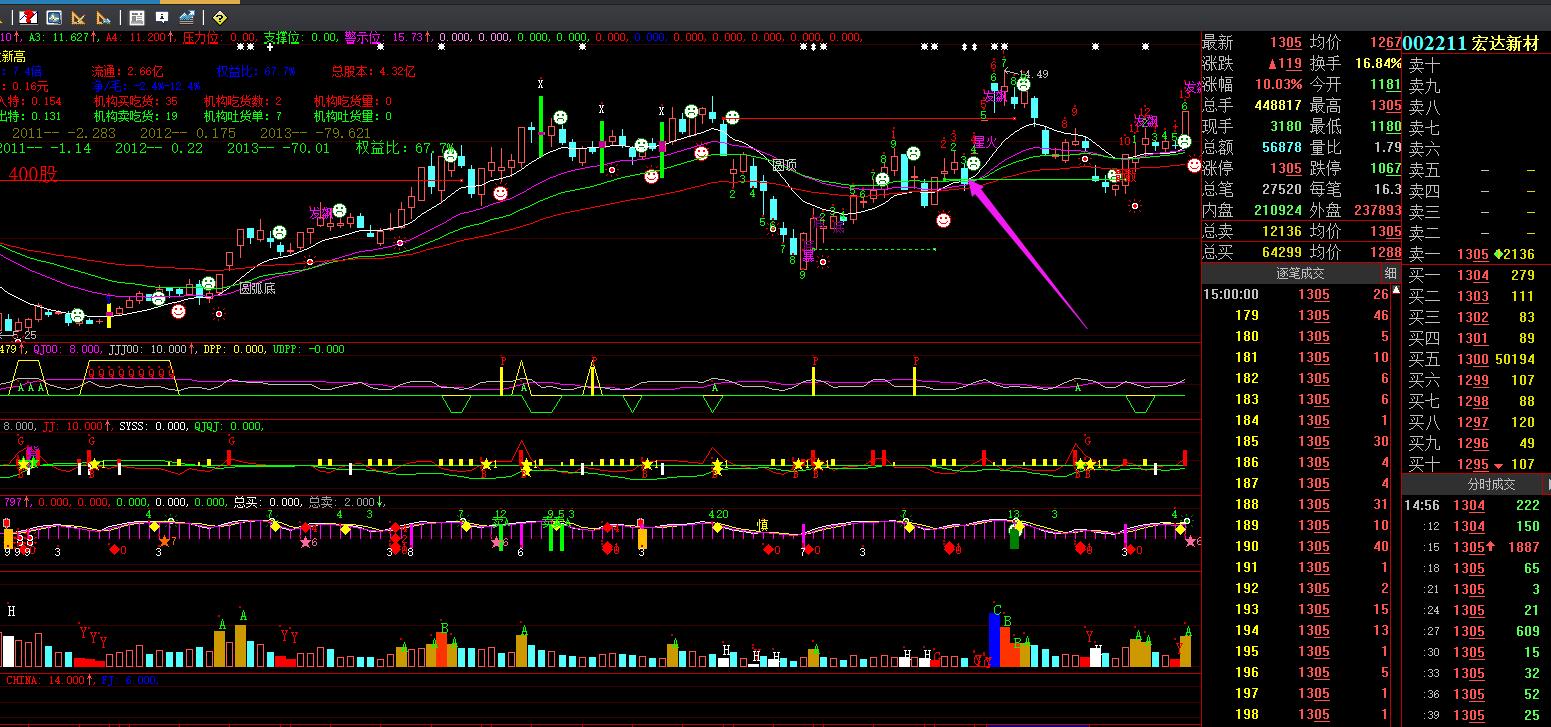This screenshot has height=727, width=1551.
Task: Click the 警示位 indicator label
Action: [x=363, y=38]
